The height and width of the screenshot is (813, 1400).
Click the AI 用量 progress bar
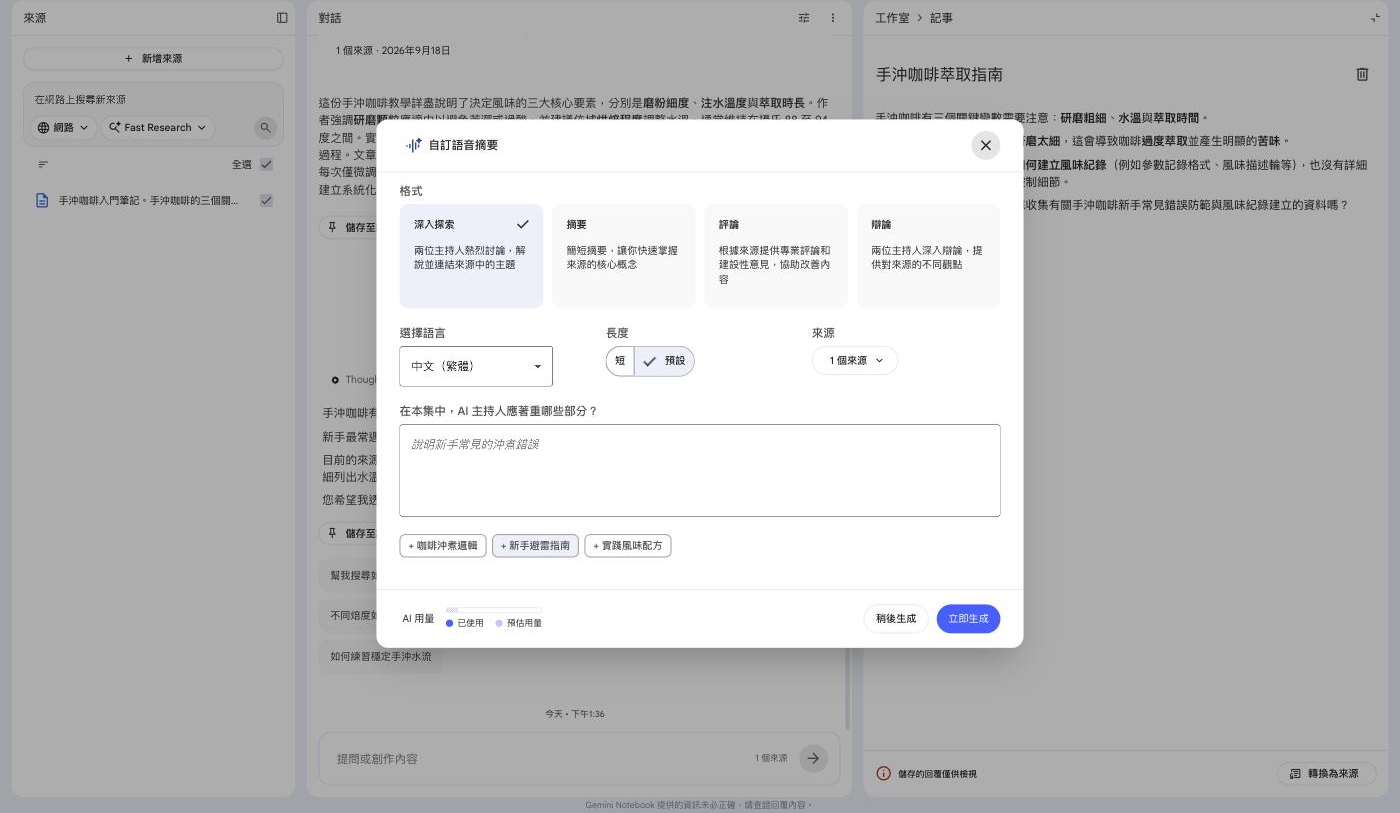[494, 610]
